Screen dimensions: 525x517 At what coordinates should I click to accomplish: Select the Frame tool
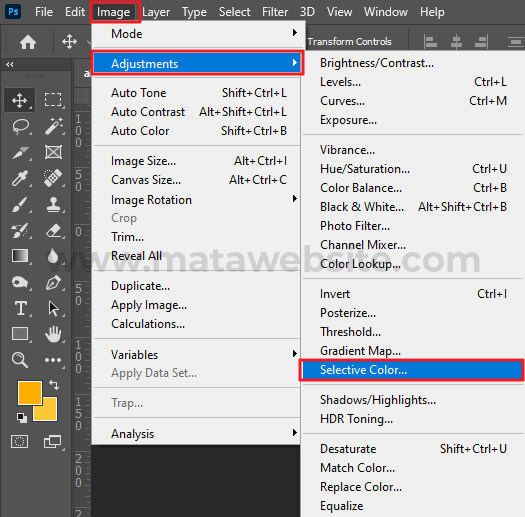coord(53,152)
